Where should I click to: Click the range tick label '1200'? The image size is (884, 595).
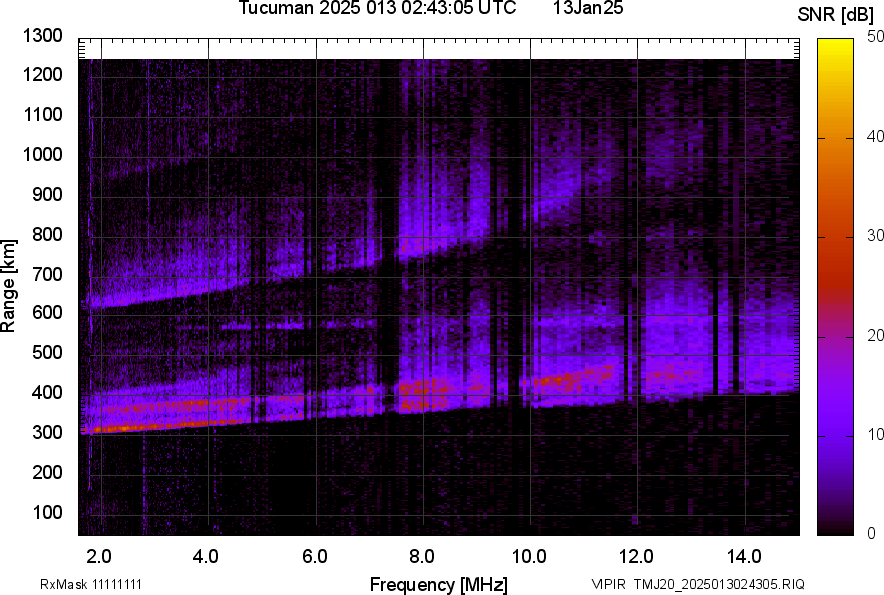(x=42, y=74)
